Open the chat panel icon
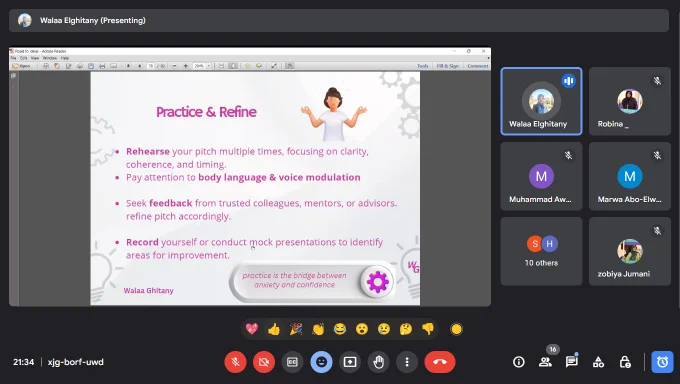Viewport: 680px width, 384px height. pyautogui.click(x=572, y=361)
